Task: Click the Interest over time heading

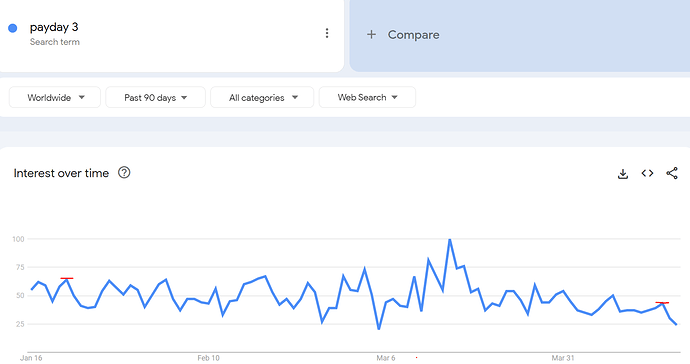Action: click(x=61, y=173)
